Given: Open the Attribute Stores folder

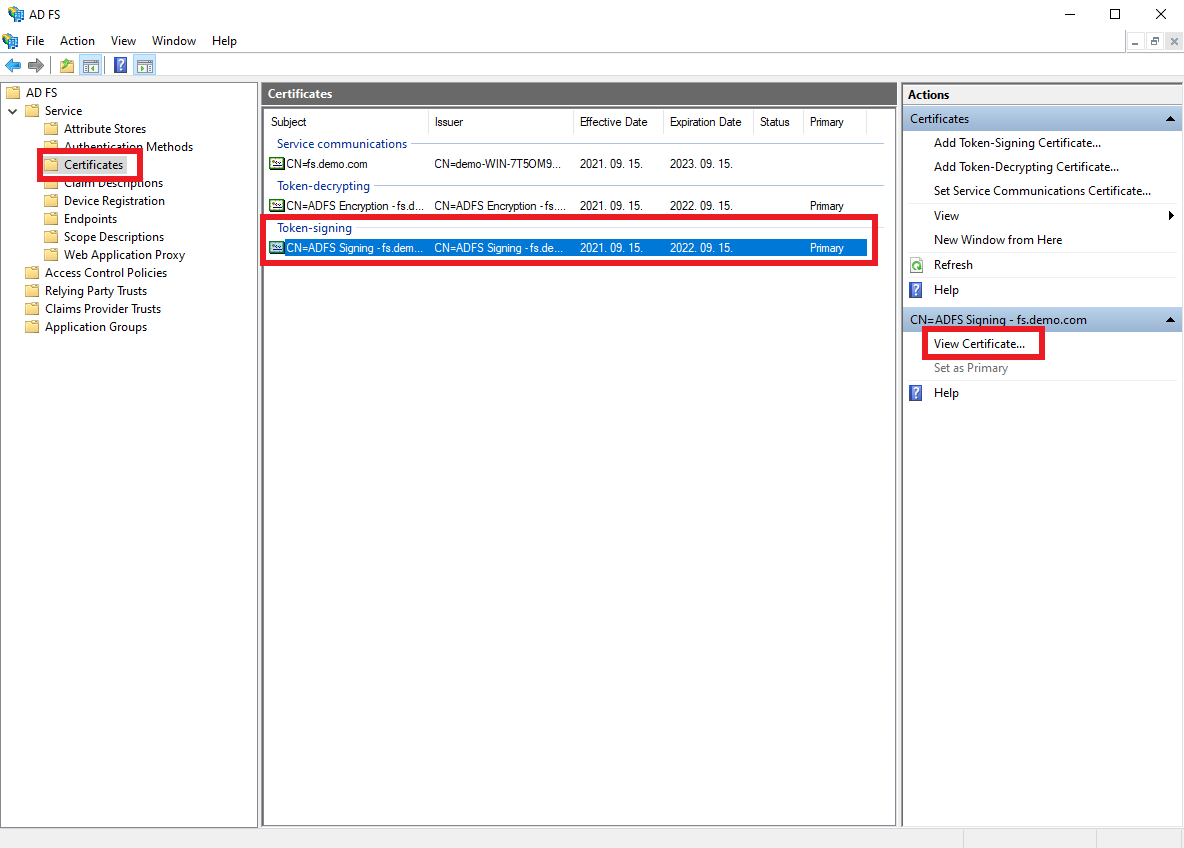Looking at the screenshot, I should 104,129.
